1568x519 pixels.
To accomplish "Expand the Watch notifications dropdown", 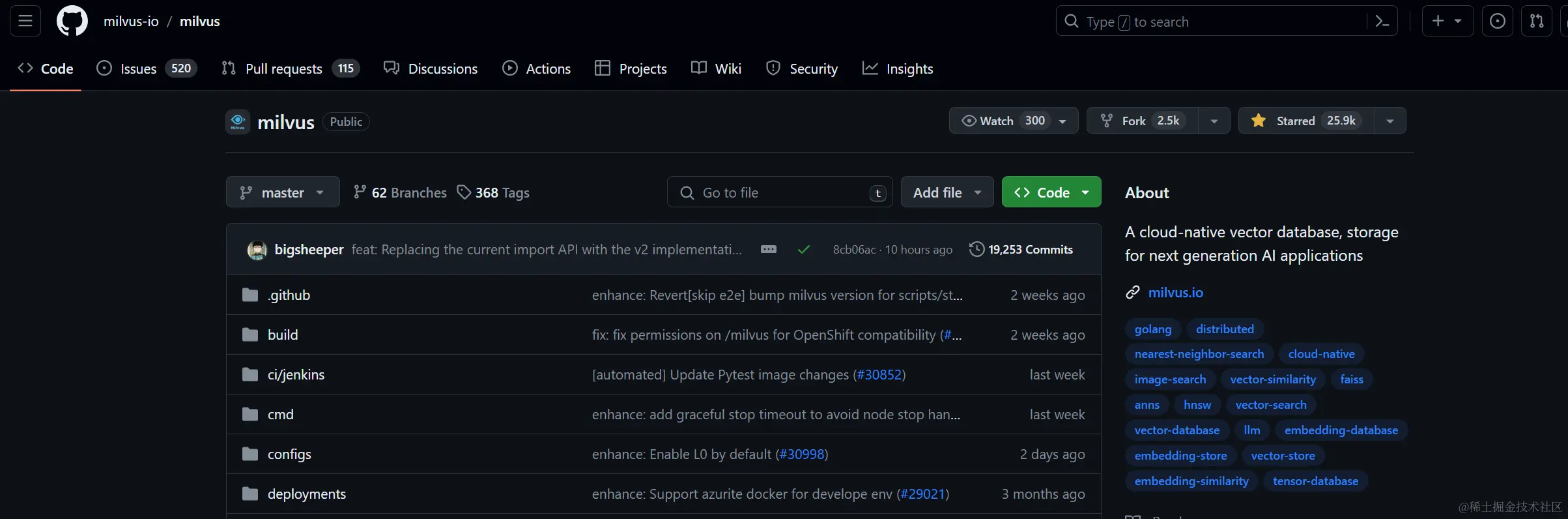I will point(1014,121).
